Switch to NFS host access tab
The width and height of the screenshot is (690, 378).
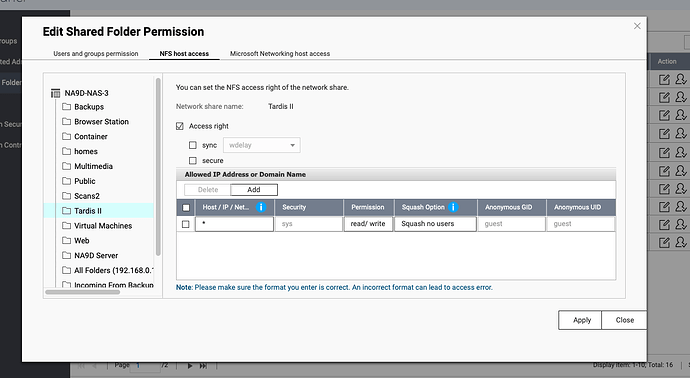point(184,54)
